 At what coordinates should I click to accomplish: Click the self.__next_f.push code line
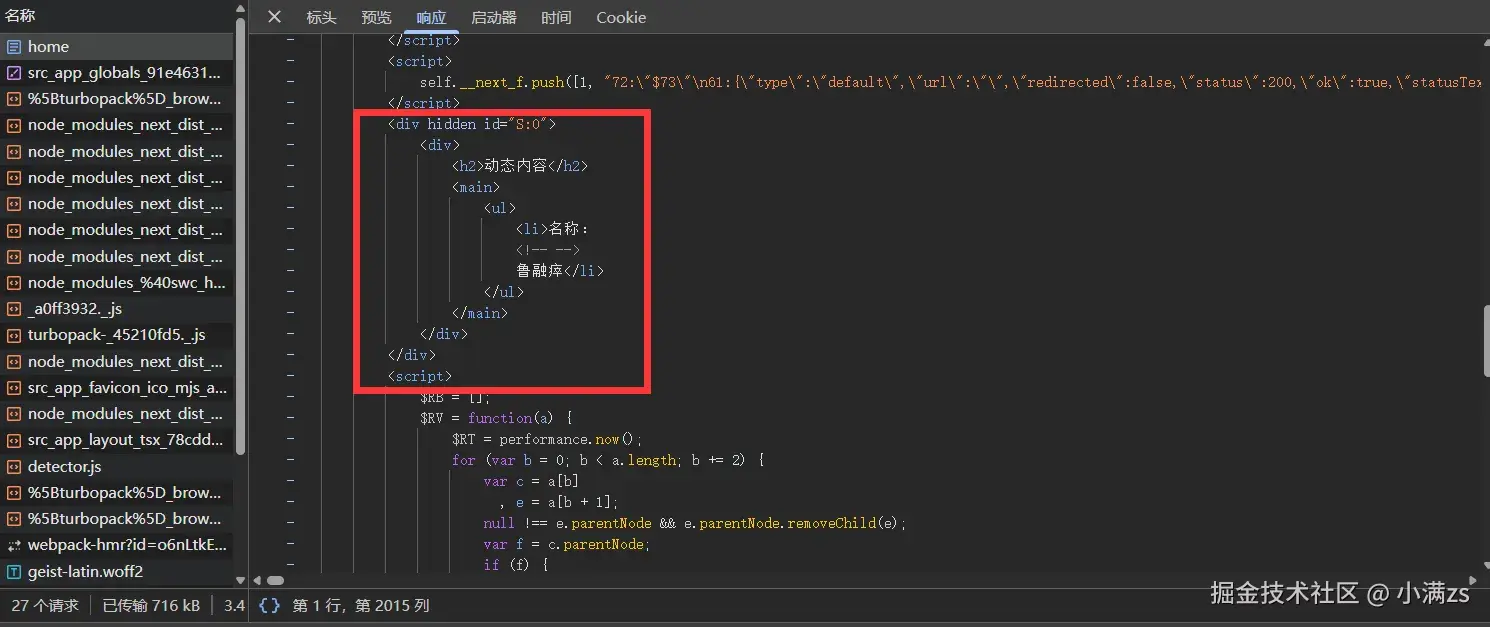pyautogui.click(x=950, y=82)
